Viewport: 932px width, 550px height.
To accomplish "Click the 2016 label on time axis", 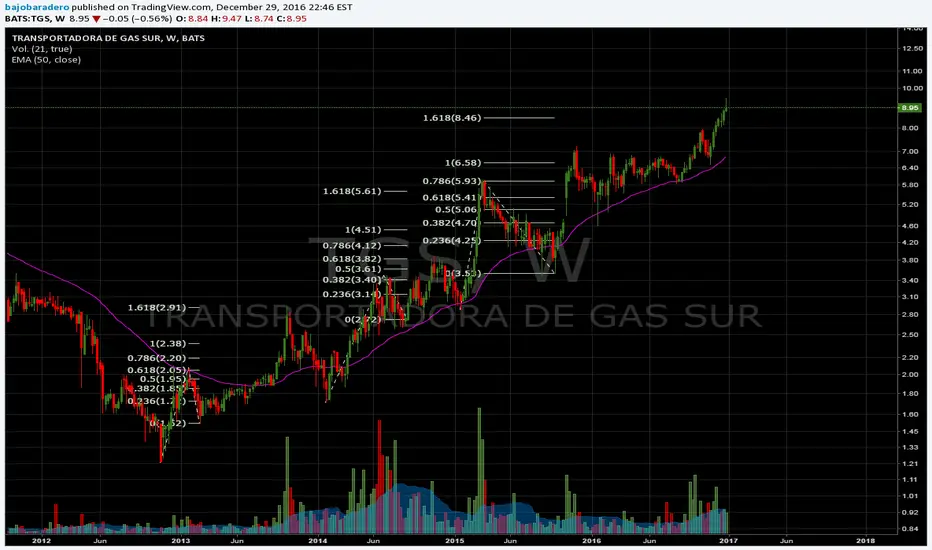I will [x=591, y=540].
